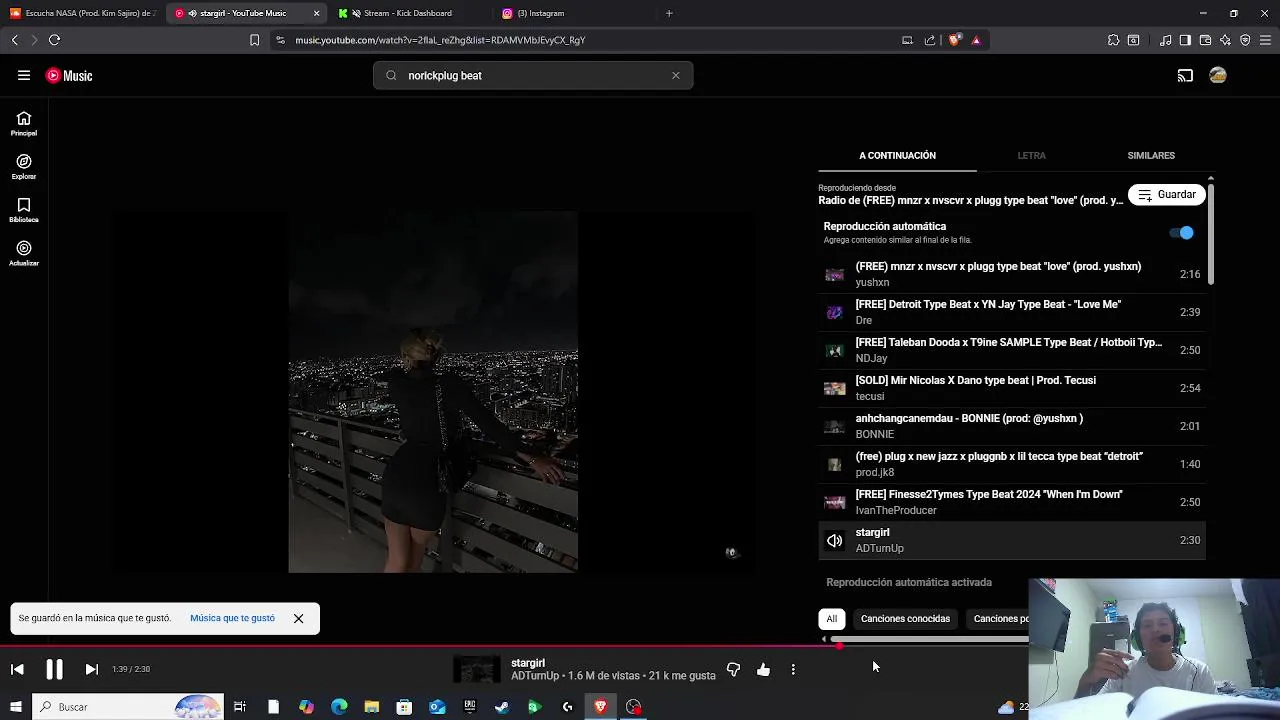Play Taleban Dooda x T9ine SAMPLE track
Viewport: 1280px width, 720px height.
coord(1012,350)
